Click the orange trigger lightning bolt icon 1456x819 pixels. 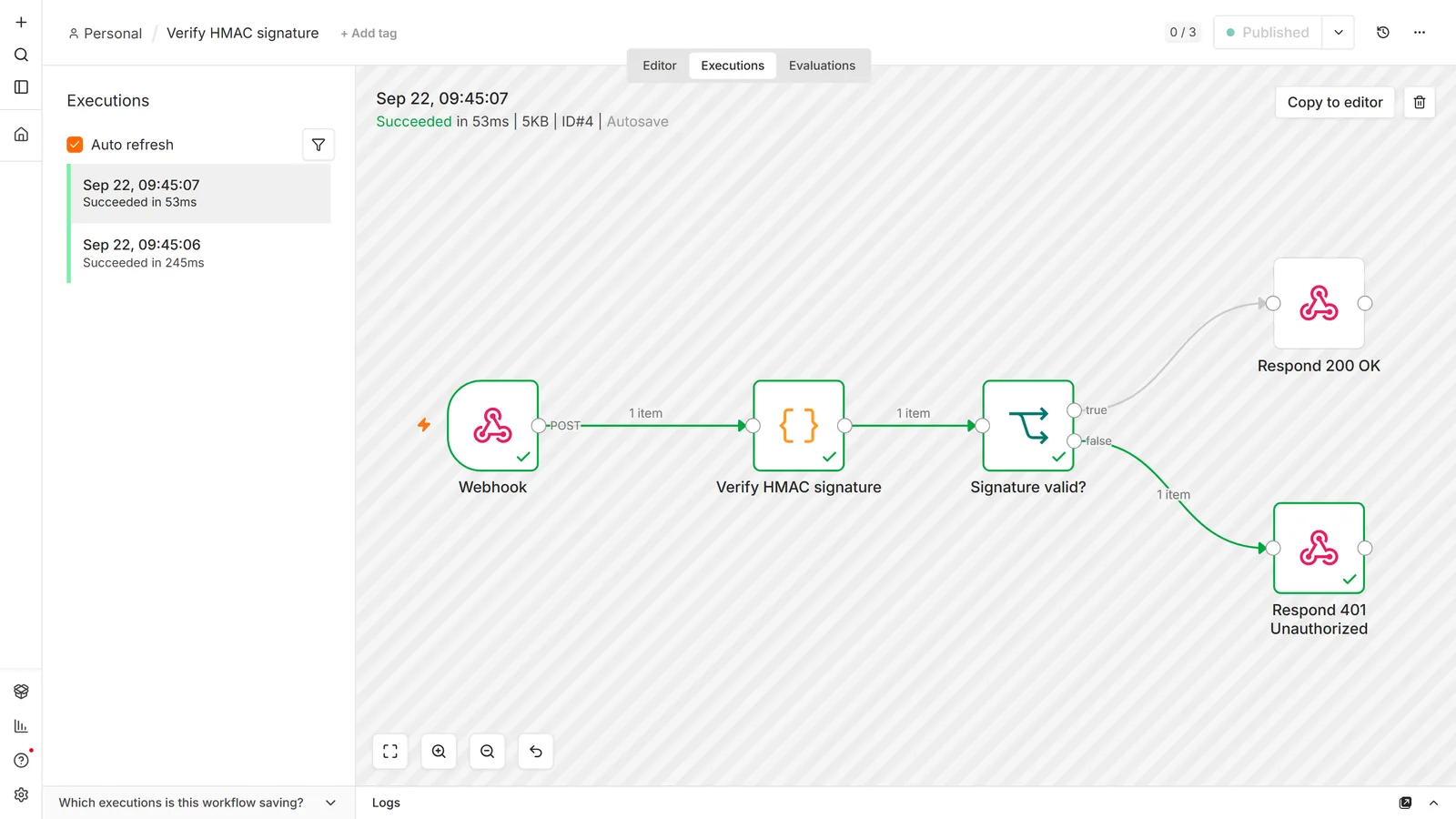(424, 425)
